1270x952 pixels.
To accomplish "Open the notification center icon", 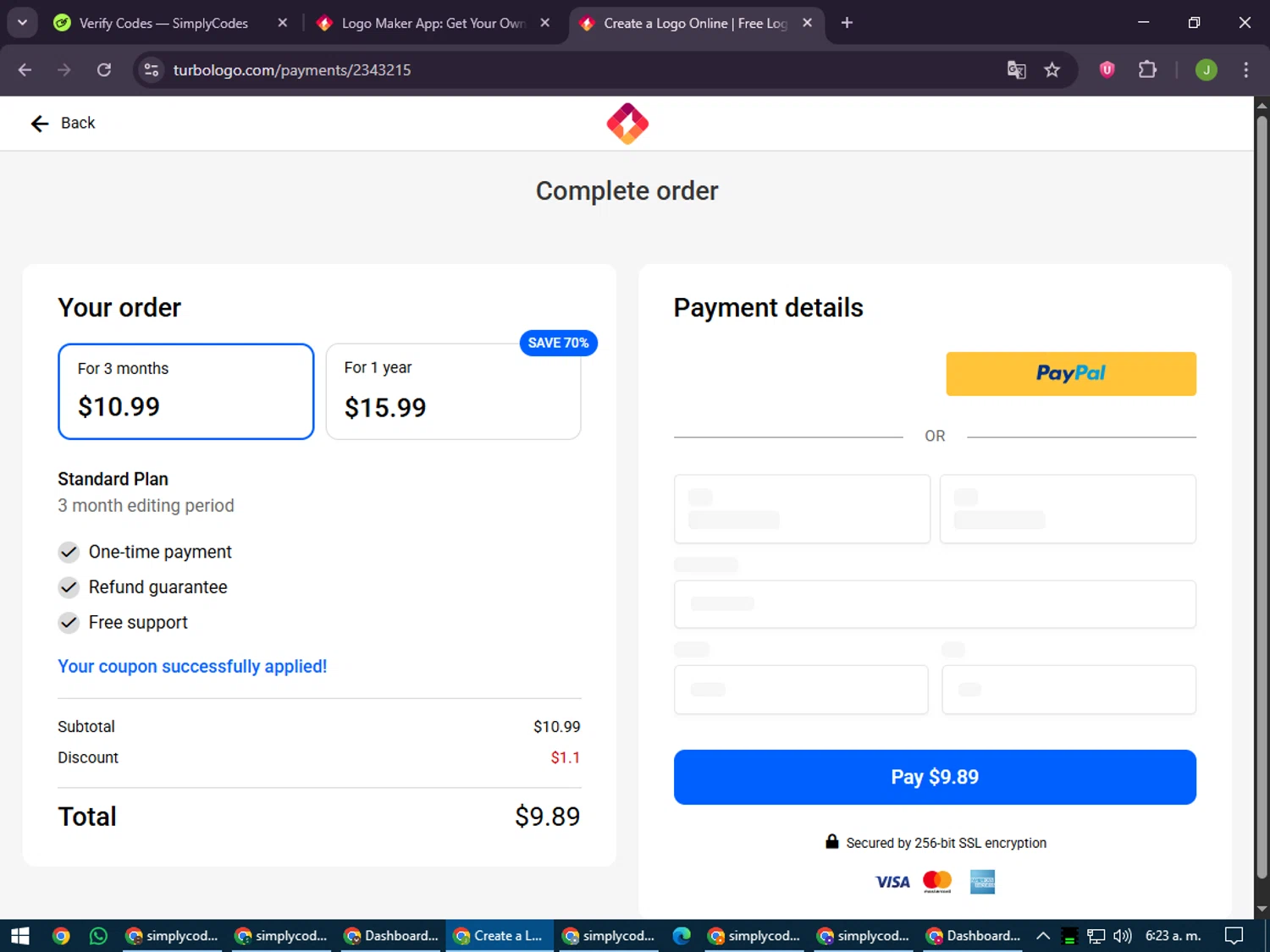I will [1234, 936].
